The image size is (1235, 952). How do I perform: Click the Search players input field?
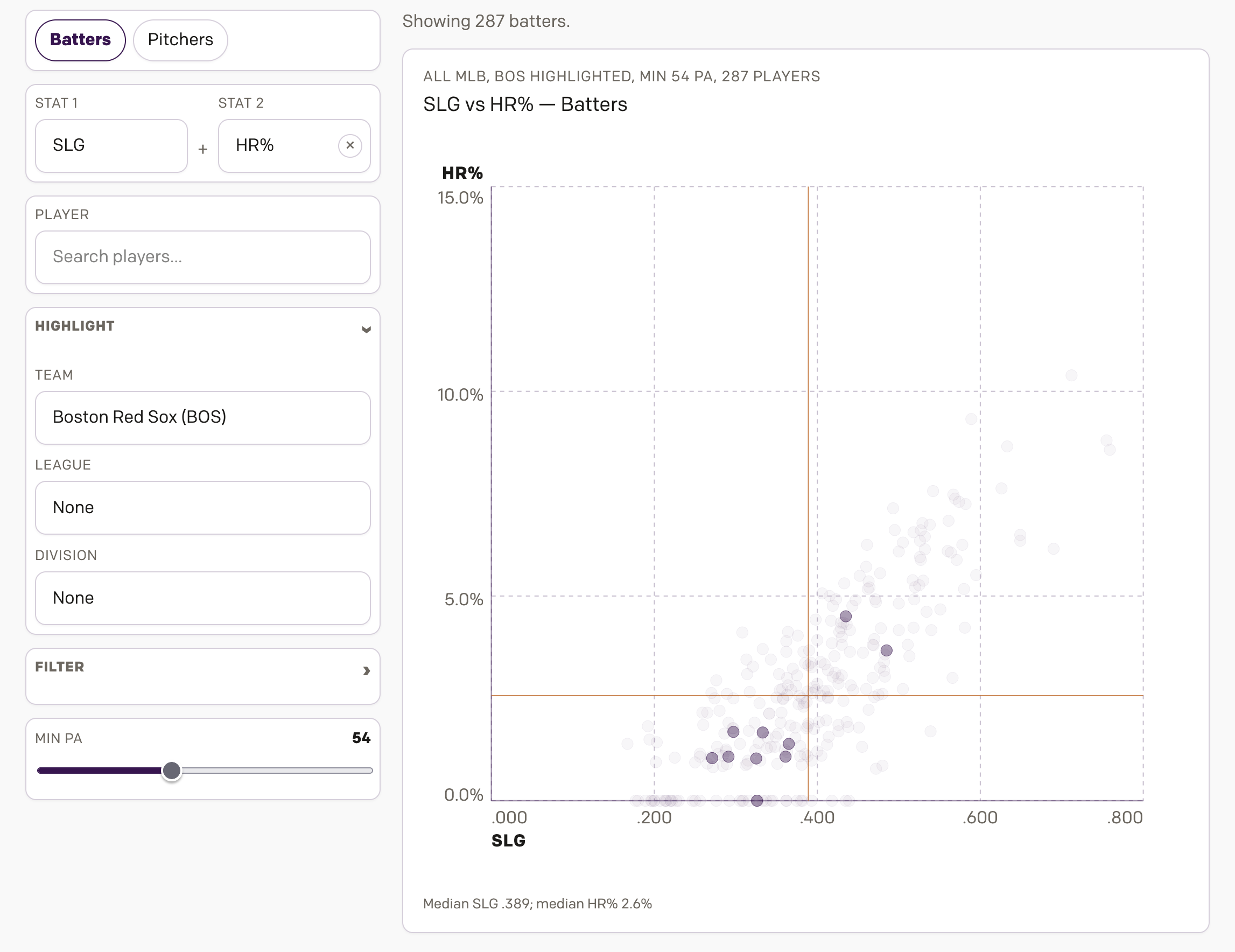coord(202,257)
